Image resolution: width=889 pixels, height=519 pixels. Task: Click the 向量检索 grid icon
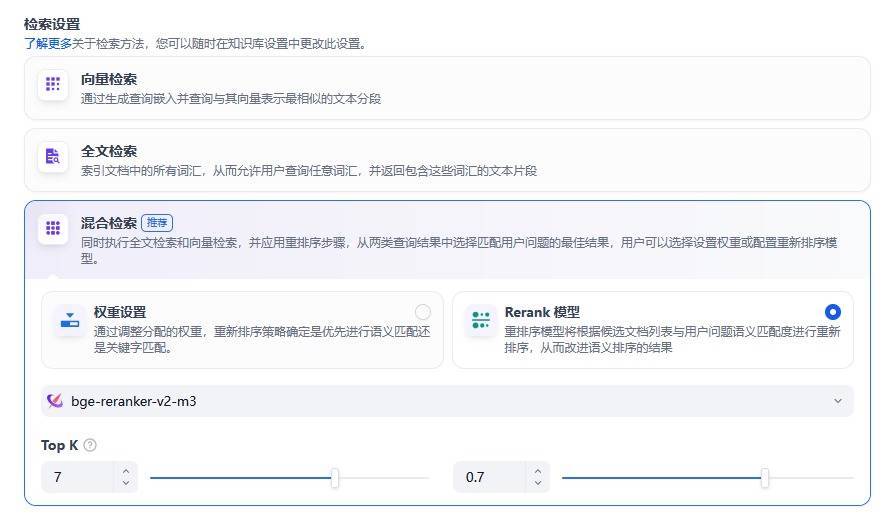pyautogui.click(x=53, y=85)
